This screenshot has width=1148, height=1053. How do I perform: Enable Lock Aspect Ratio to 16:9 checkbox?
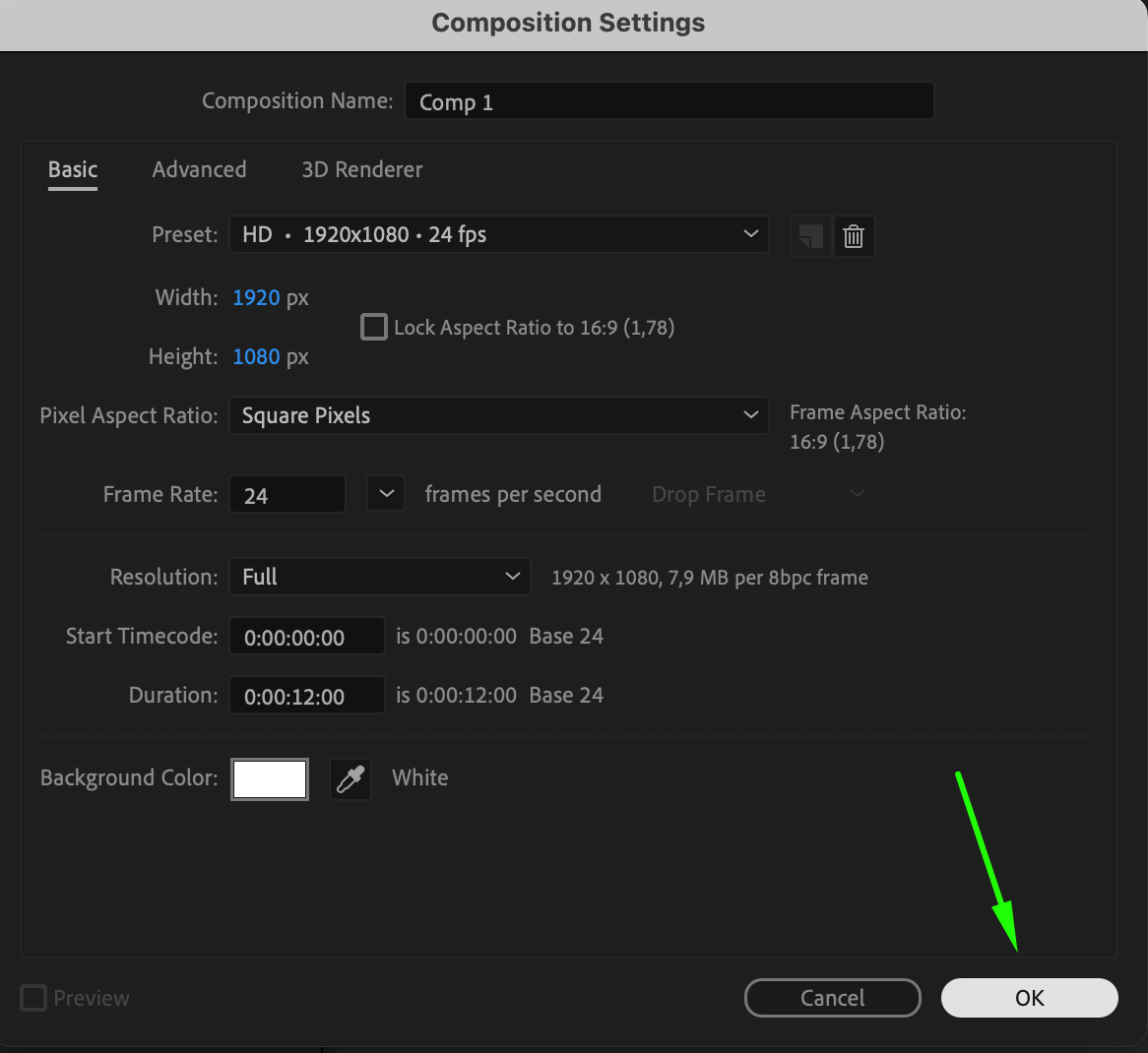[x=374, y=327]
